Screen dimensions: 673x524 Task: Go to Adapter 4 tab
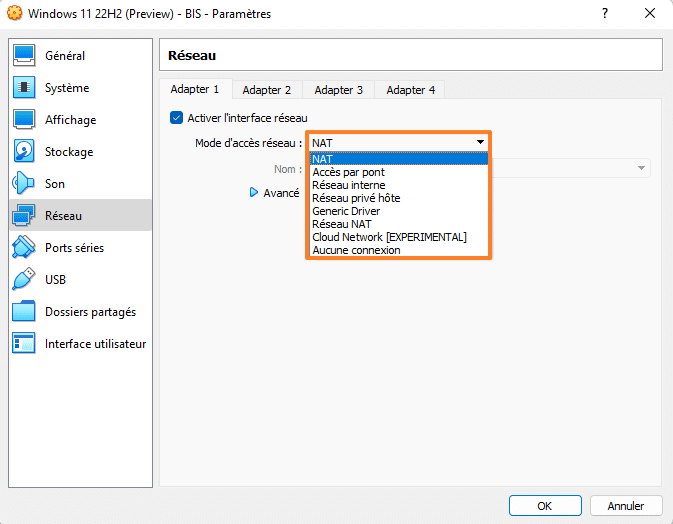point(410,90)
